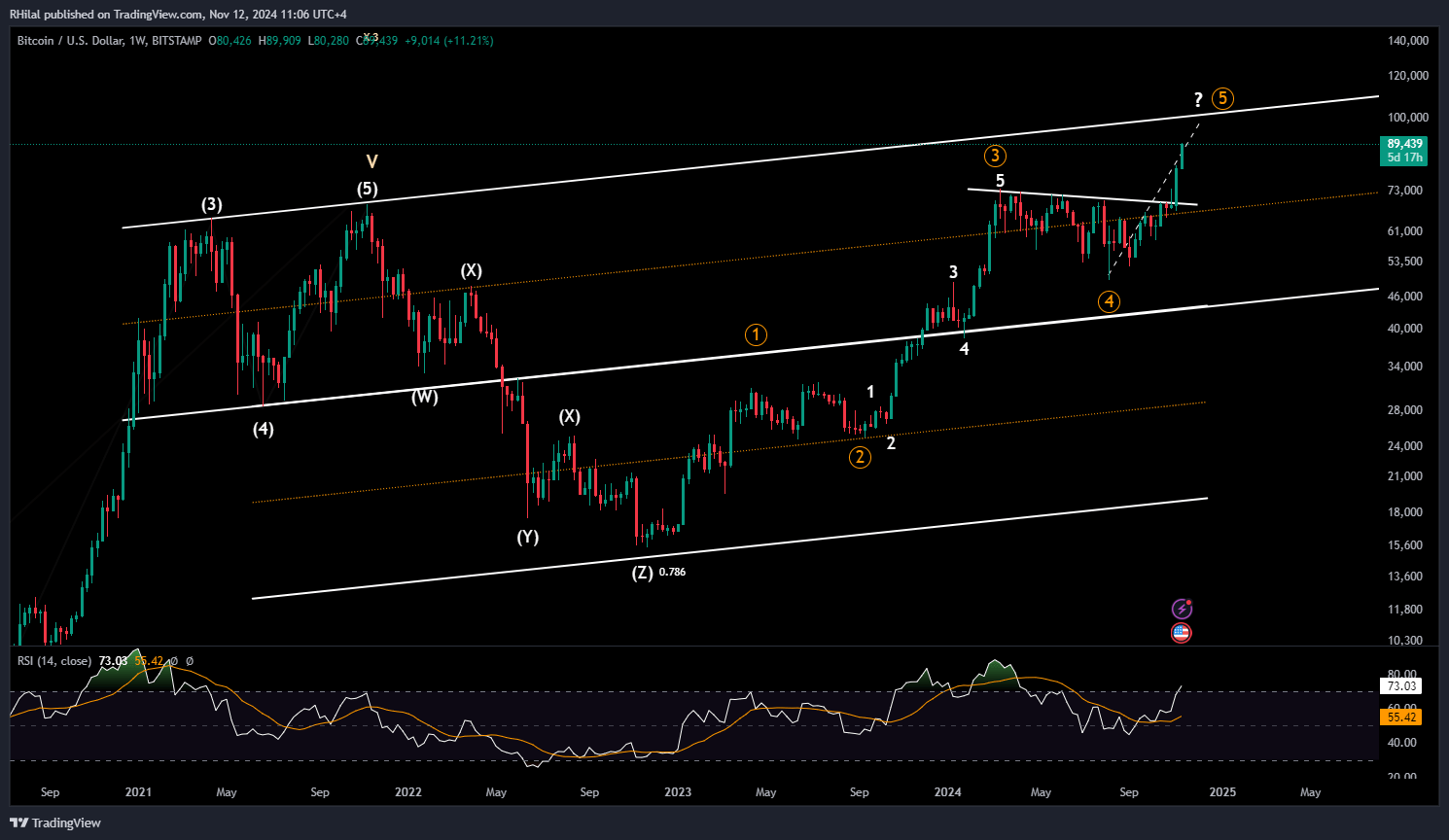This screenshot has width=1449, height=840.
Task: Click the purple lightning event icon
Action: tap(1182, 610)
